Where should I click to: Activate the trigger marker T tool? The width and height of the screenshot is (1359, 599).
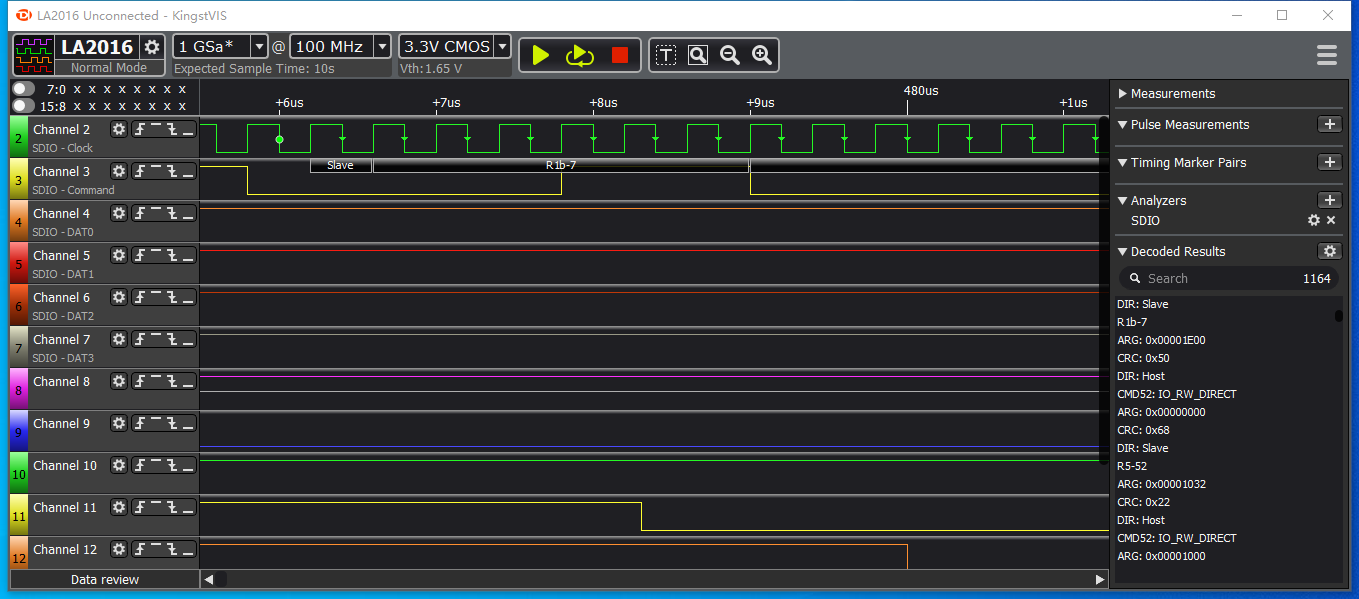[x=665, y=55]
